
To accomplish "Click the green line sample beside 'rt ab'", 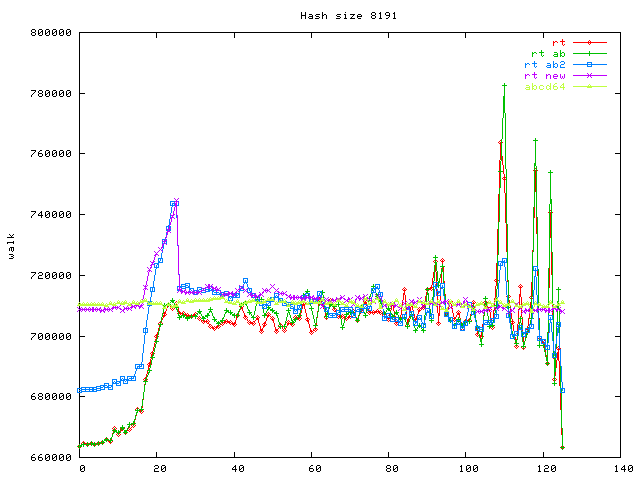I will tap(590, 53).
